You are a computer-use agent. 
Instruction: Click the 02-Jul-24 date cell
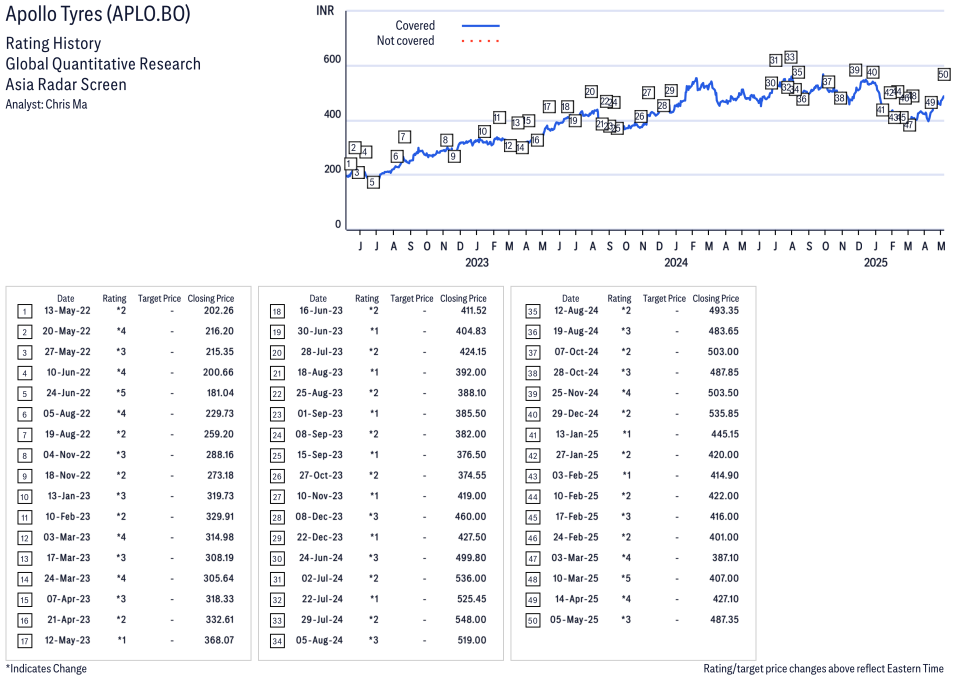tap(322, 579)
